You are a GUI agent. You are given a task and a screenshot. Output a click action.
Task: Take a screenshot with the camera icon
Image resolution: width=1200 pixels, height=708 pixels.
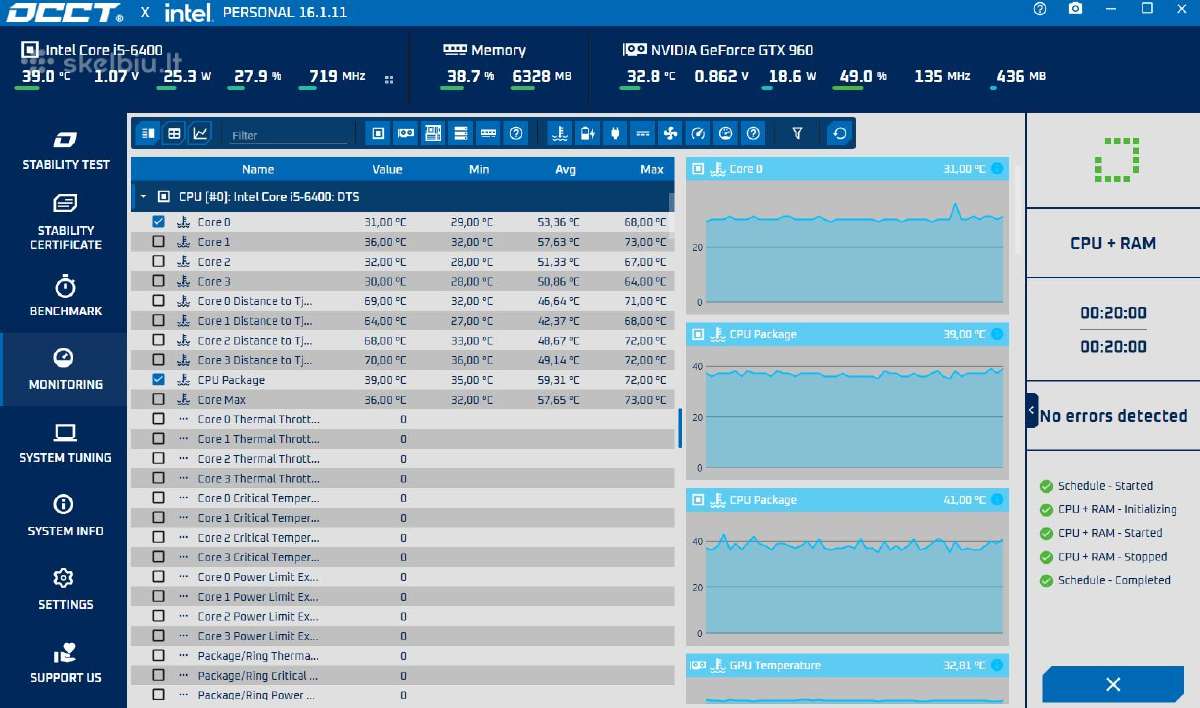[1075, 9]
